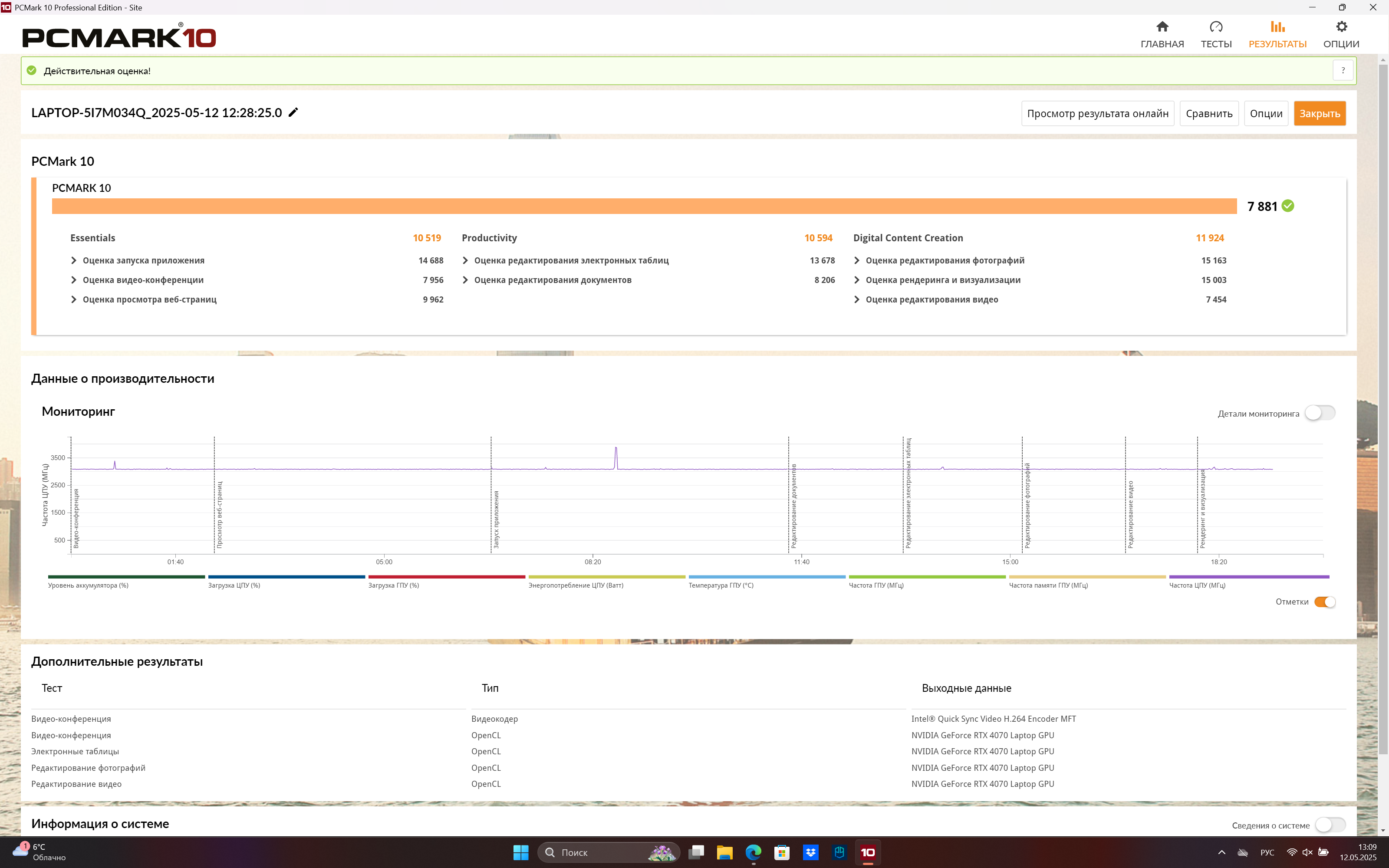Open File Explorer from taskbar
The image size is (1389, 868).
pyautogui.click(x=724, y=852)
